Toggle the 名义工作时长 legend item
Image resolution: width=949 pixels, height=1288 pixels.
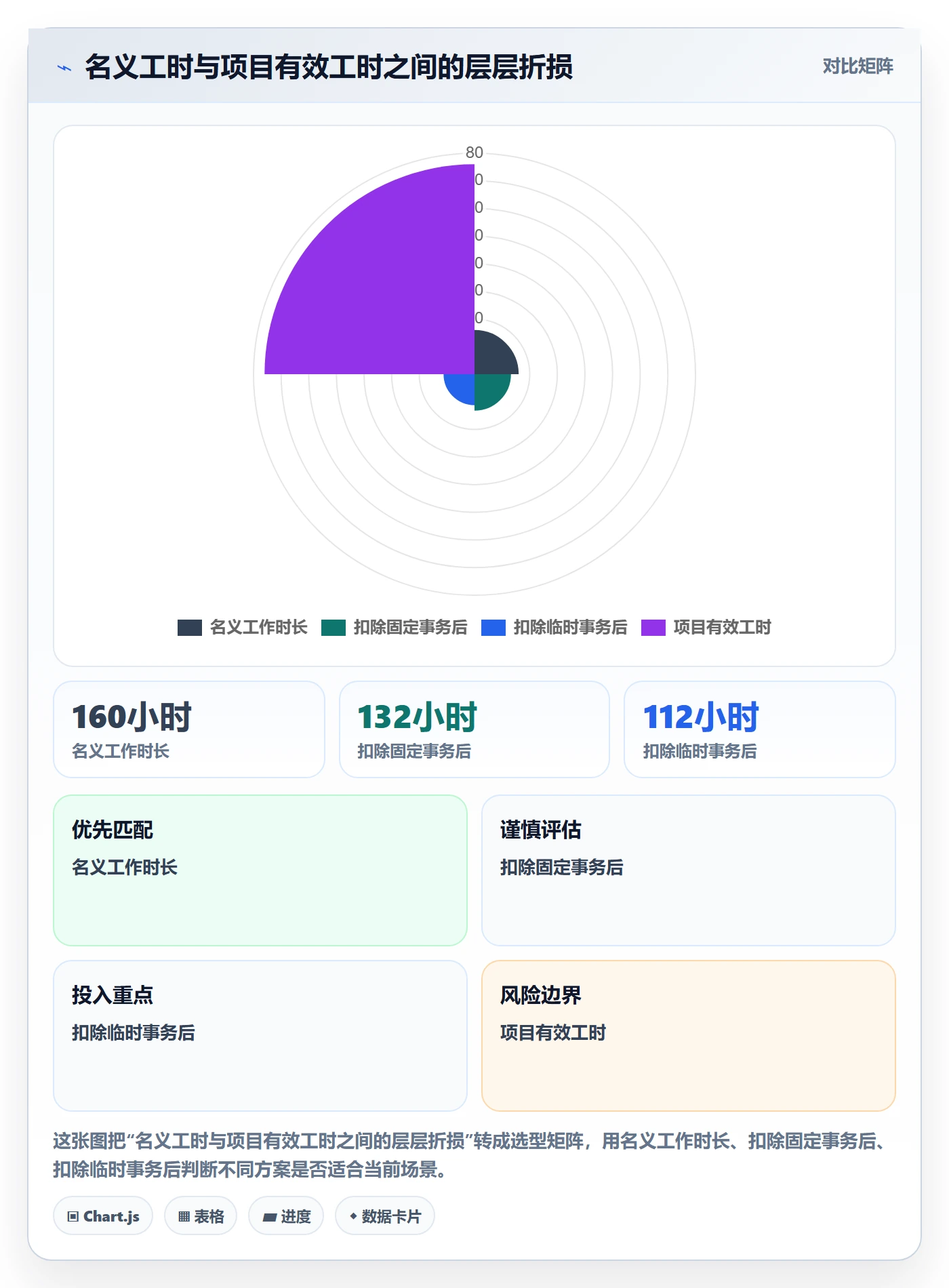pos(243,627)
